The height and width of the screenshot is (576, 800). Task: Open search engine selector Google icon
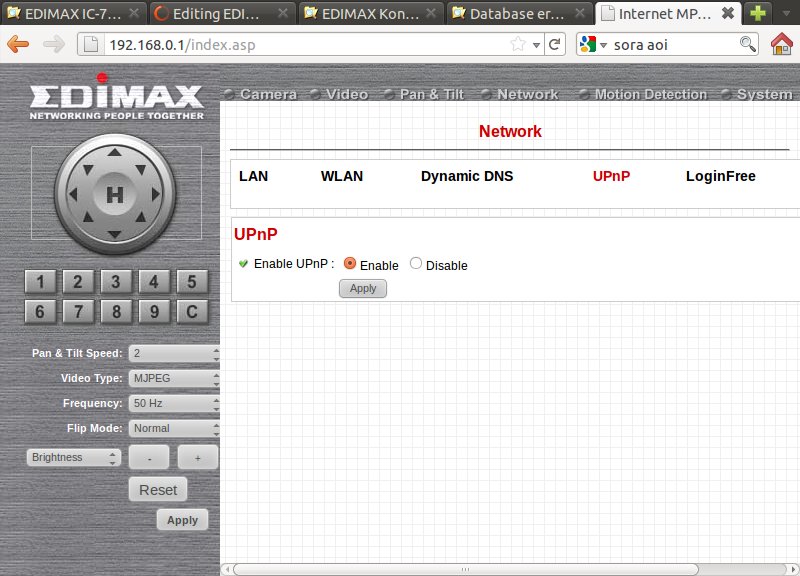(588, 44)
